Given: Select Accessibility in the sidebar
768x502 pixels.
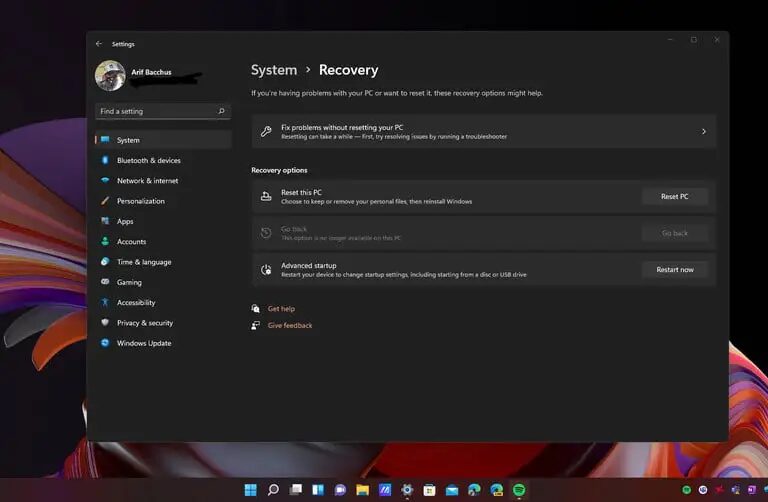Looking at the screenshot, I should click(x=136, y=302).
